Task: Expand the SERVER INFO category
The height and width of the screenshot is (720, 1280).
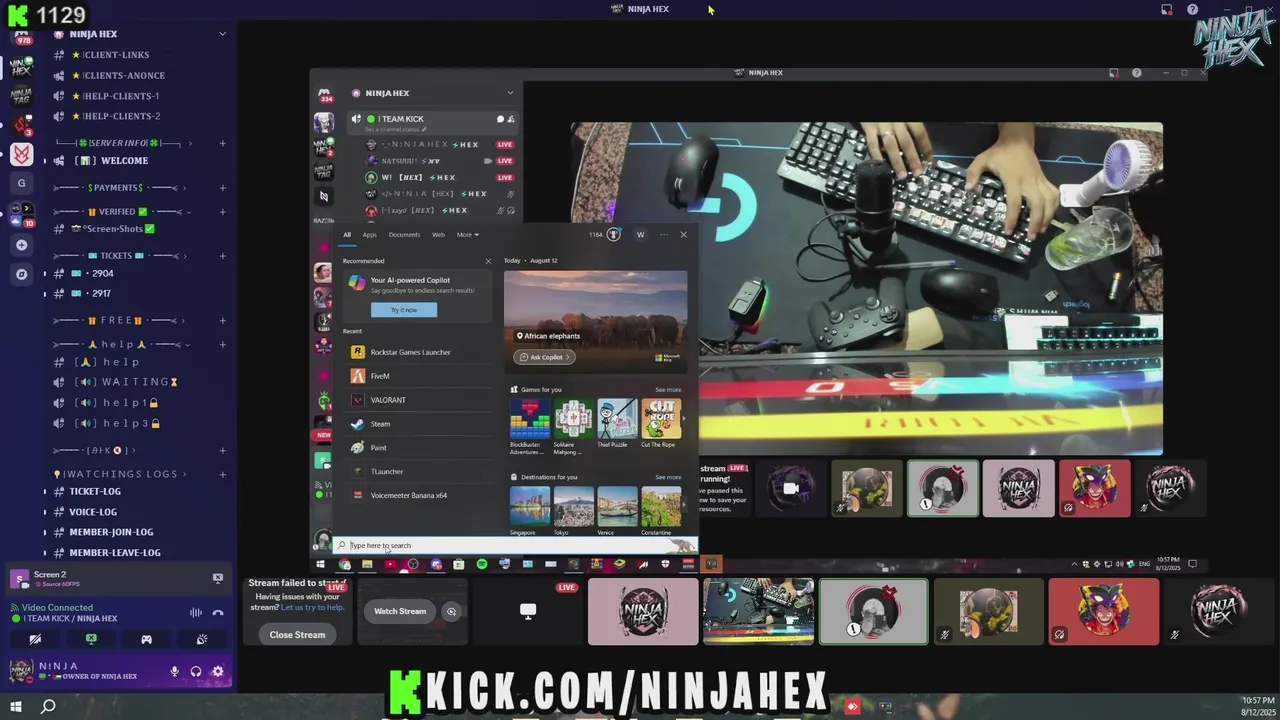Action: click(117, 143)
